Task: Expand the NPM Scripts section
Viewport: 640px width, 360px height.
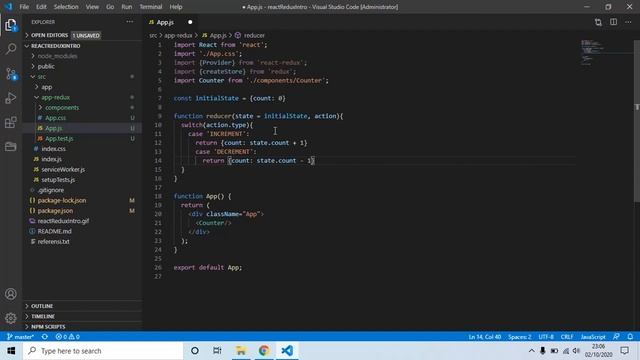Action: tap(82, 327)
